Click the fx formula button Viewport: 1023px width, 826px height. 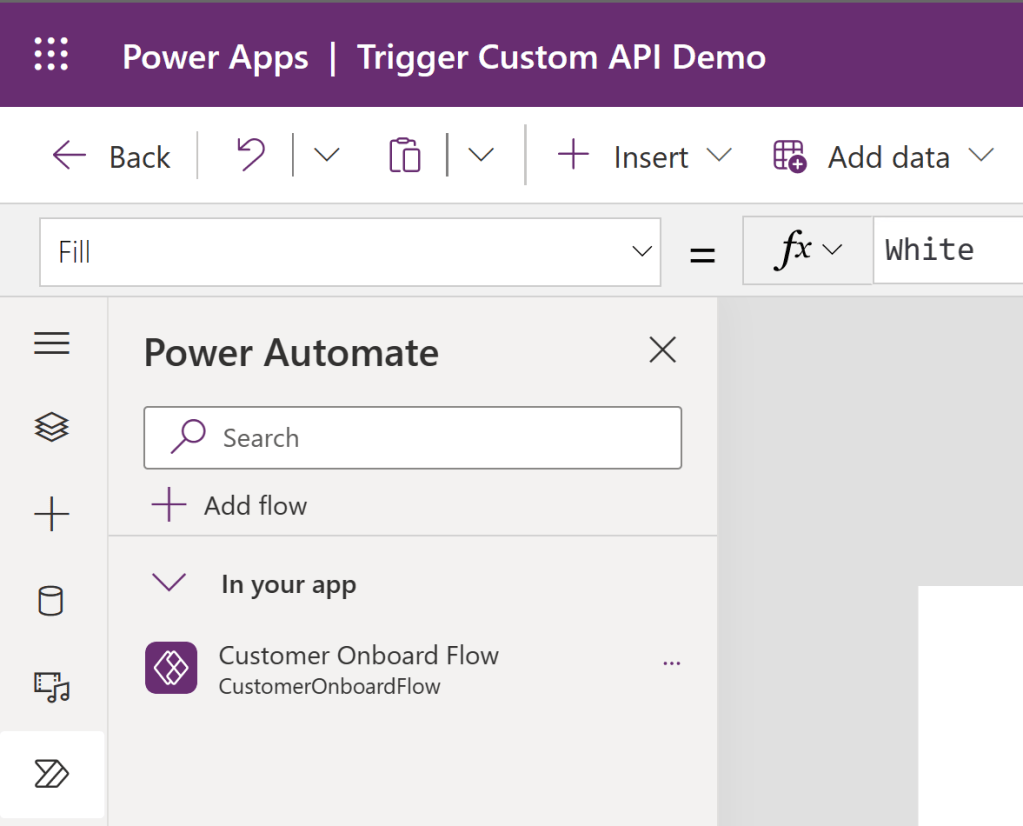click(x=807, y=250)
